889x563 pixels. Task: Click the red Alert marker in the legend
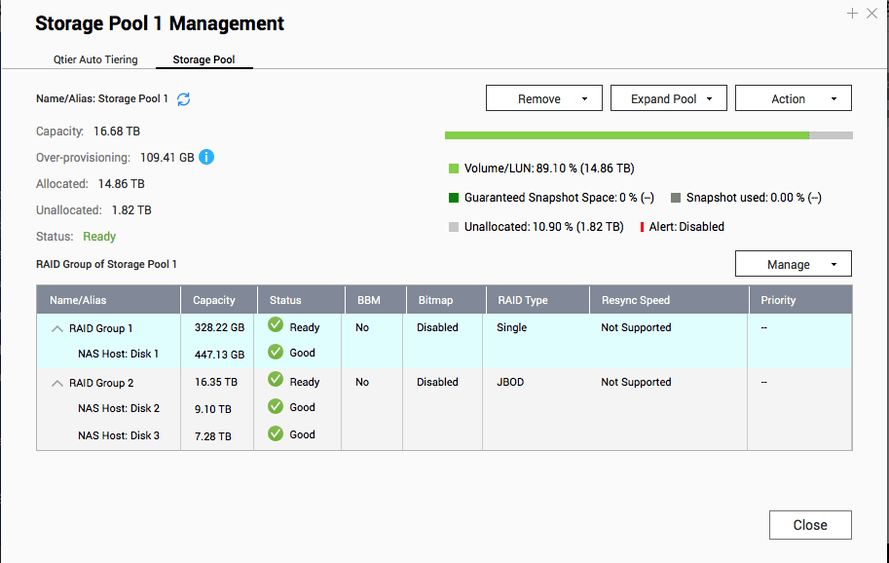642,227
